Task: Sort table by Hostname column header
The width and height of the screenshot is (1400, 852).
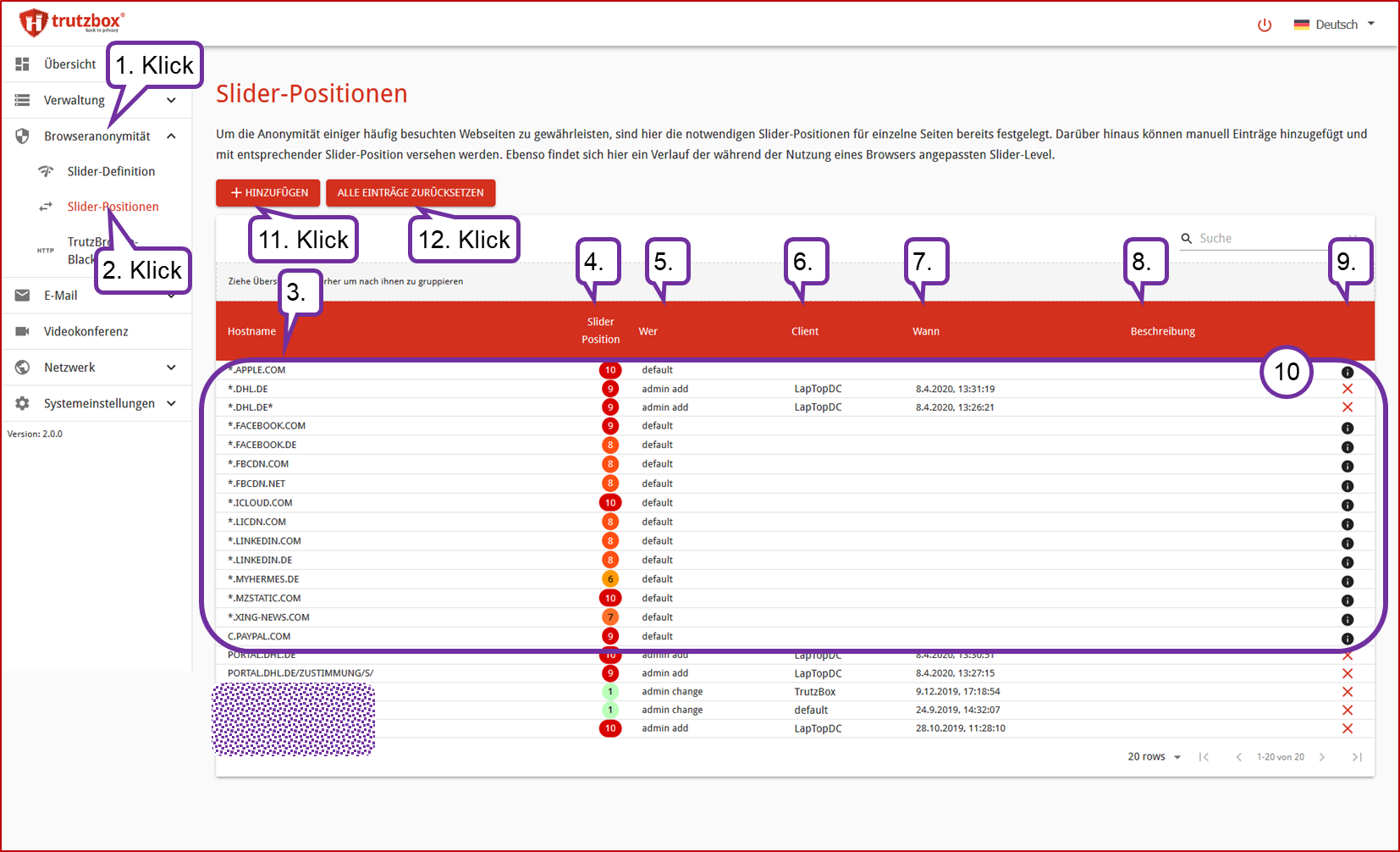Action: coord(251,331)
